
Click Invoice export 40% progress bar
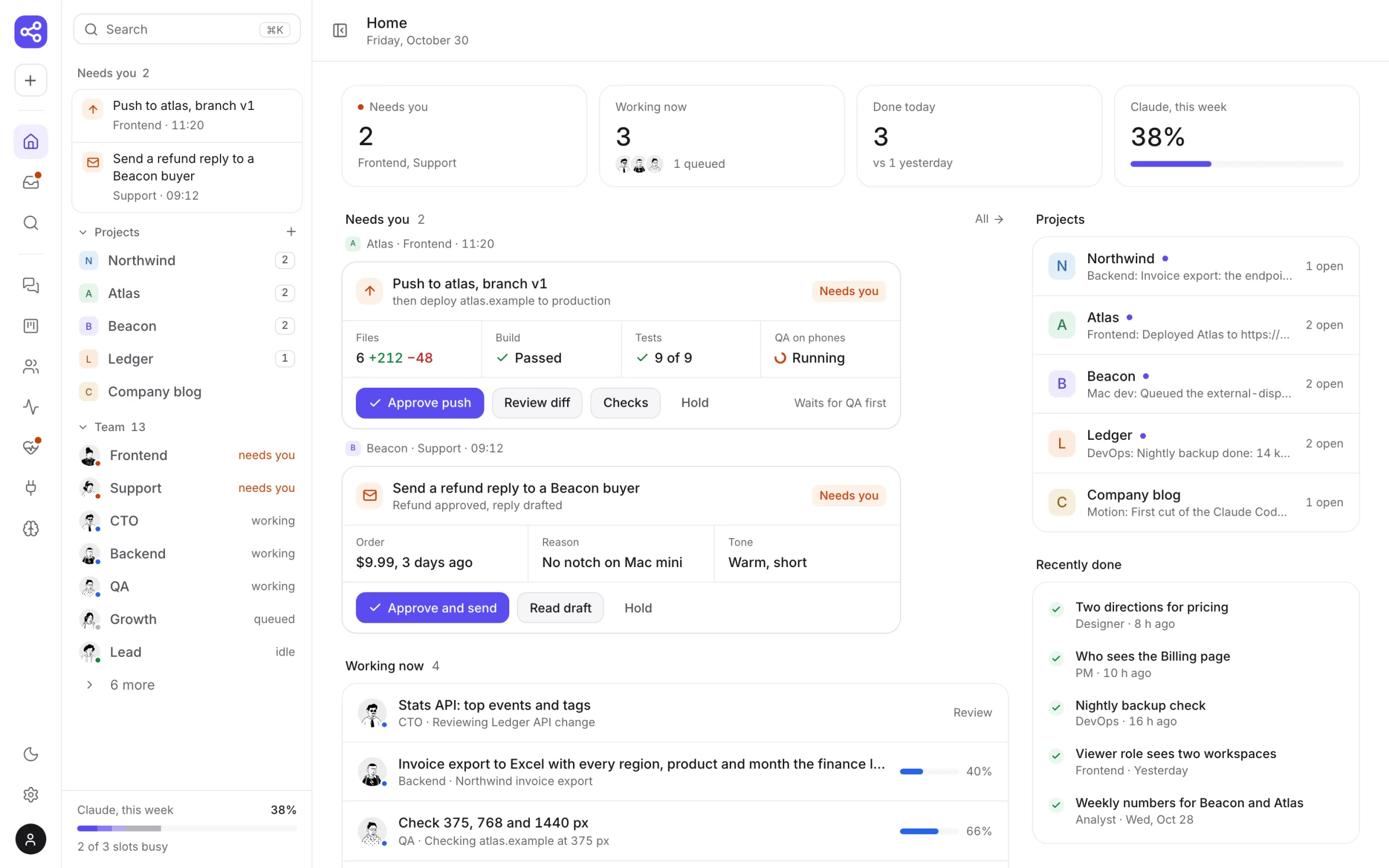click(x=929, y=771)
